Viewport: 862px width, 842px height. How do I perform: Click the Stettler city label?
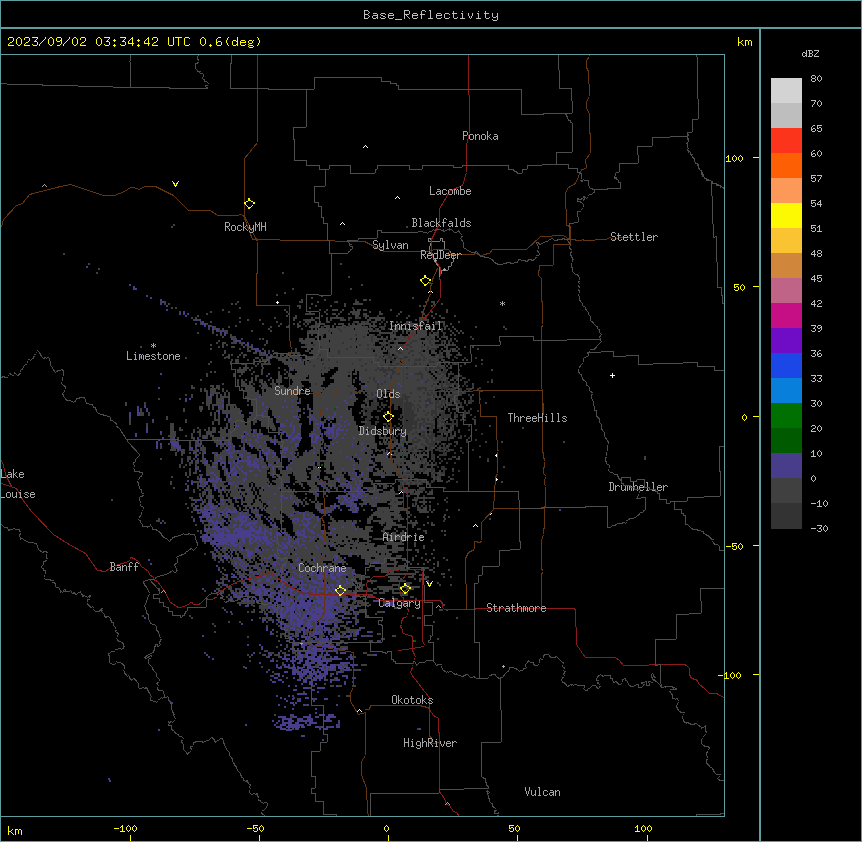point(634,237)
